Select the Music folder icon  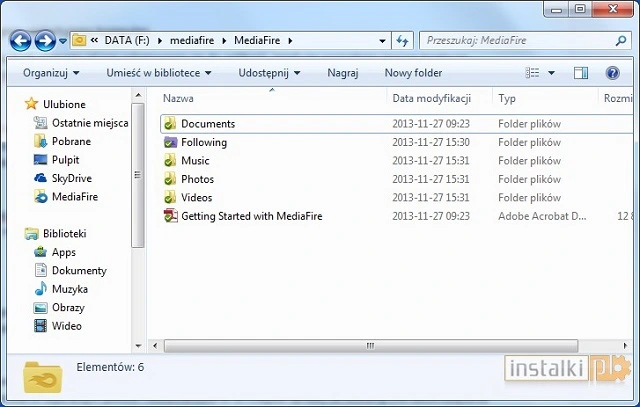tap(170, 160)
